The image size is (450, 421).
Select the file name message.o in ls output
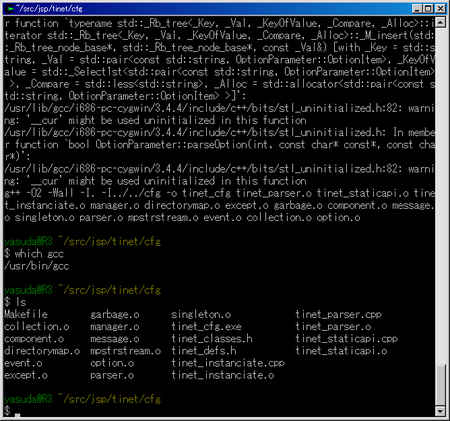point(115,339)
